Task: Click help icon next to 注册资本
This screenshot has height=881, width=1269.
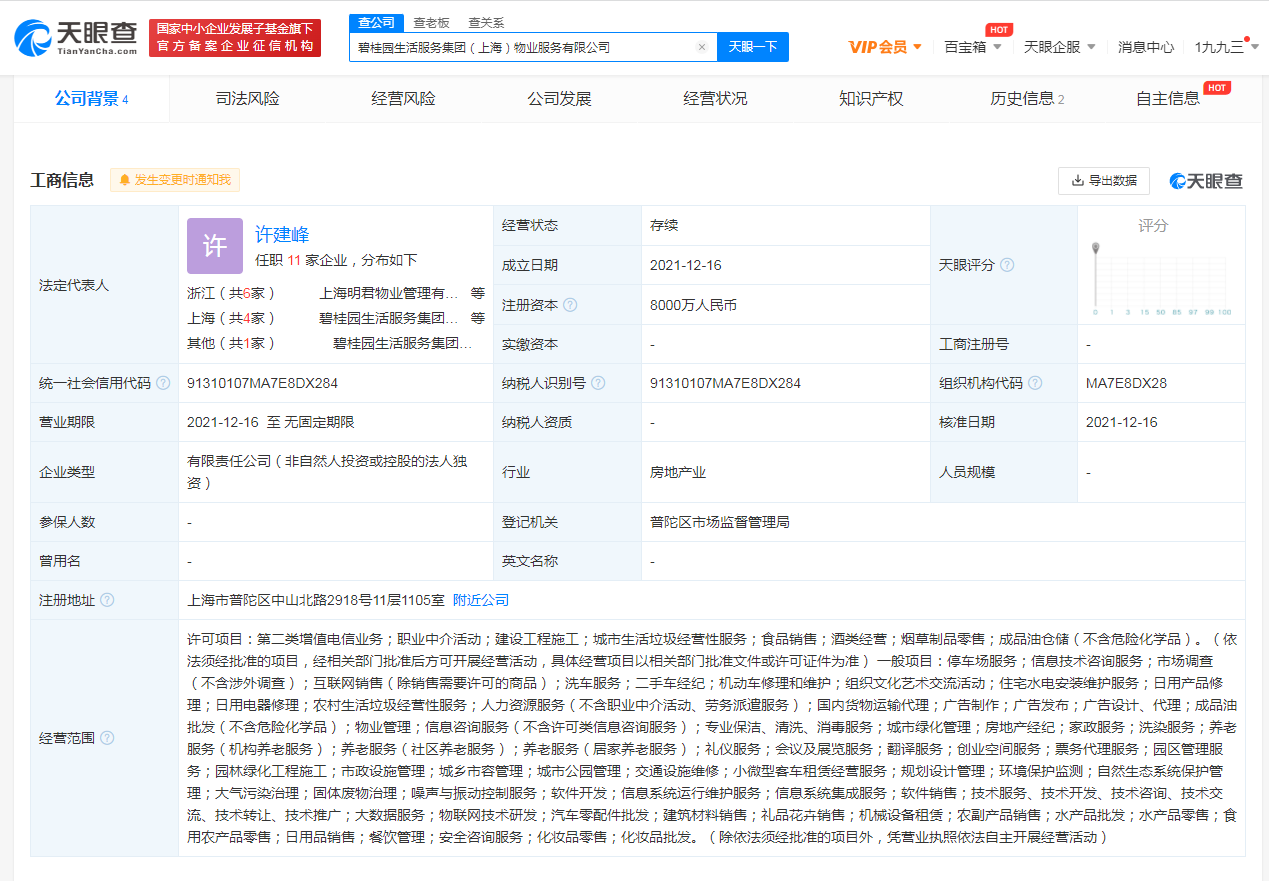Action: pyautogui.click(x=570, y=305)
